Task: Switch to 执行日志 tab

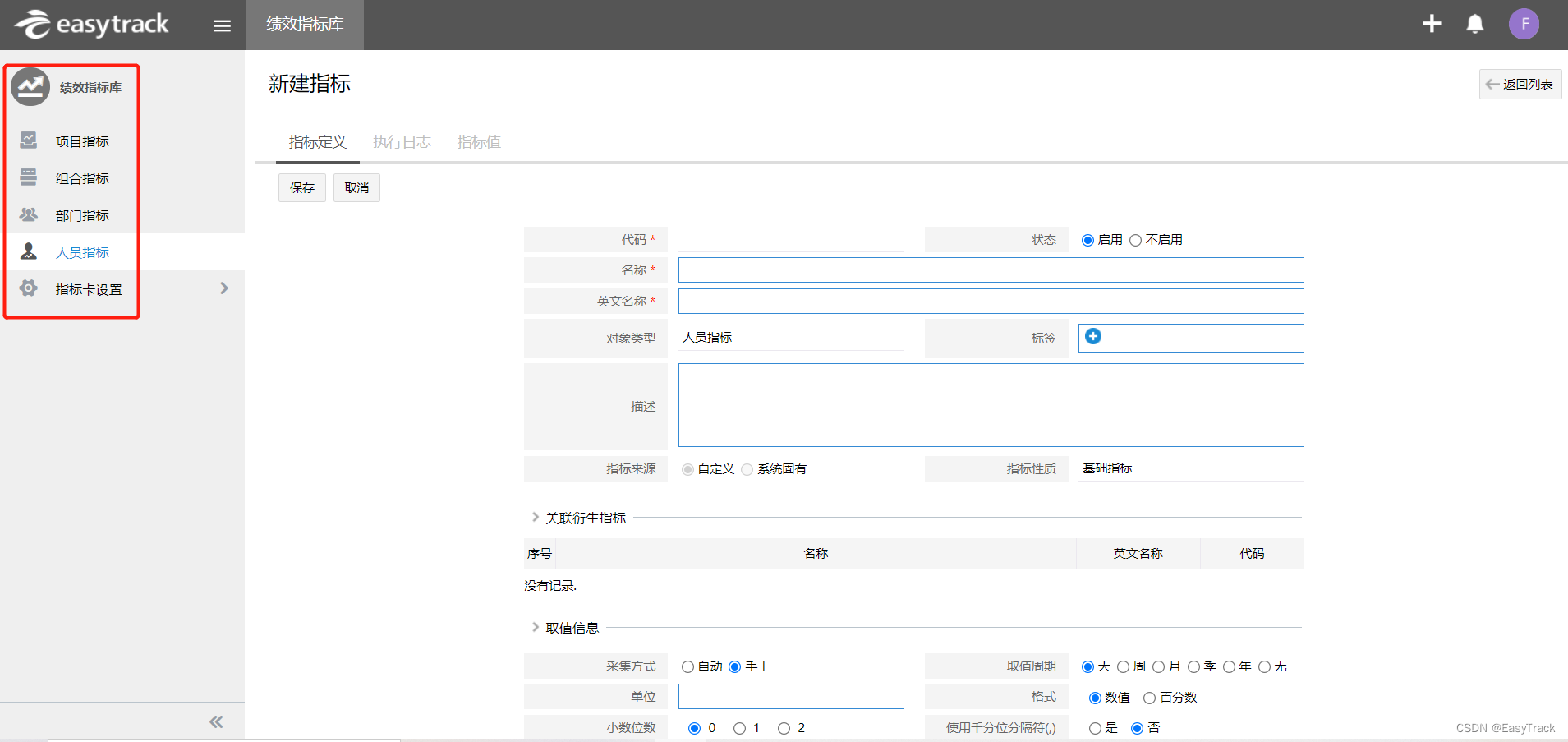Action: pos(402,142)
